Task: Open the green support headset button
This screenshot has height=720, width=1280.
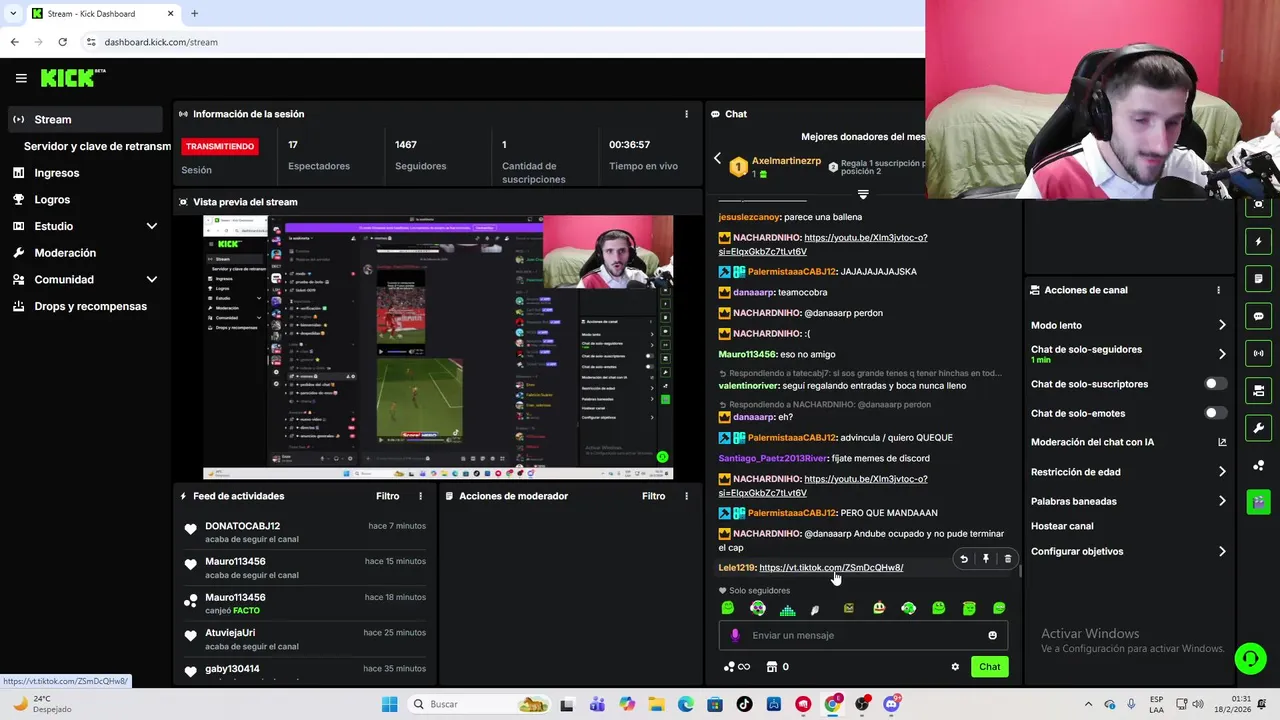Action: pyautogui.click(x=1250, y=658)
